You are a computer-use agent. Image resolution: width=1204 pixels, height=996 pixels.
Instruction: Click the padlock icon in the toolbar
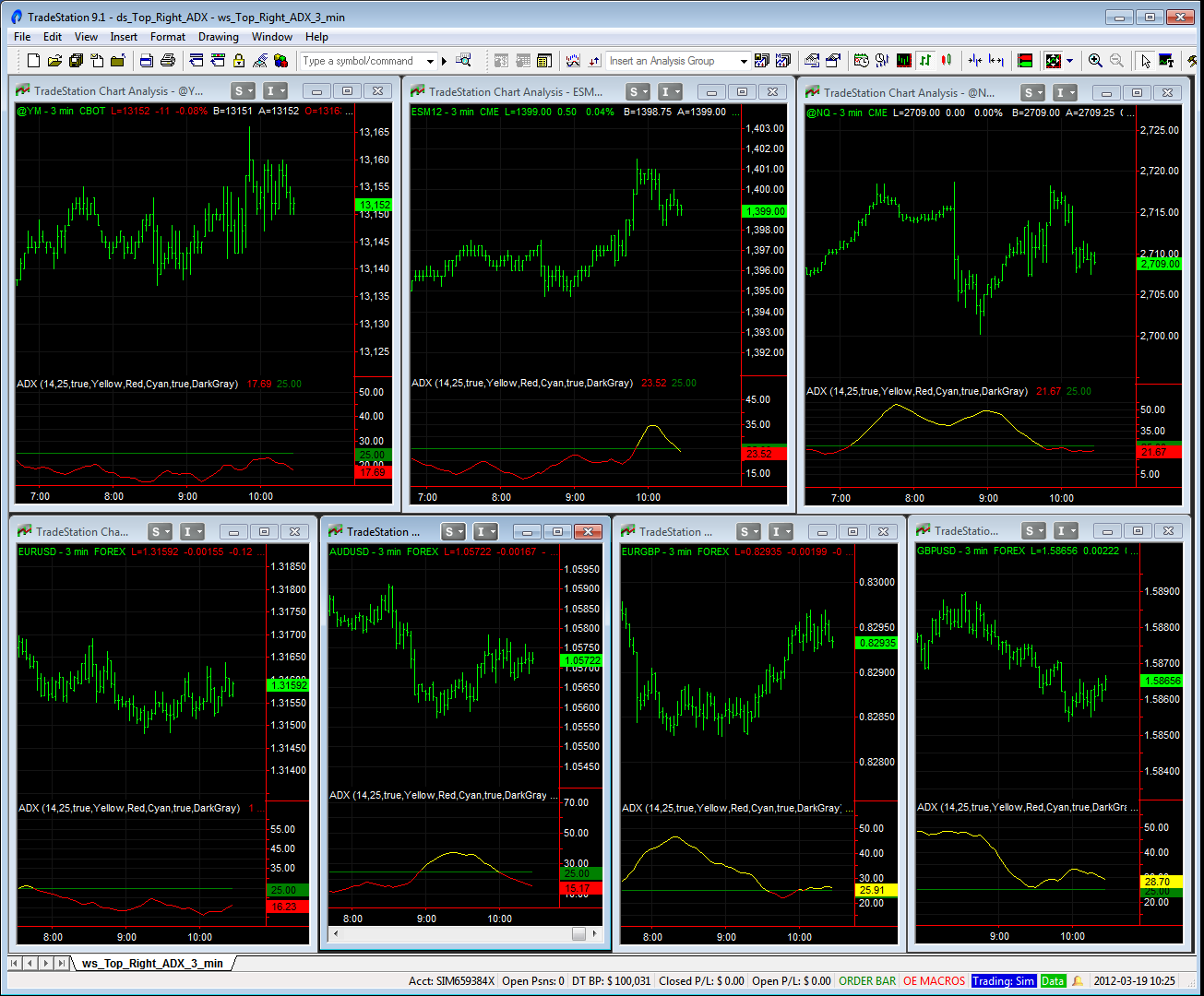point(239,61)
